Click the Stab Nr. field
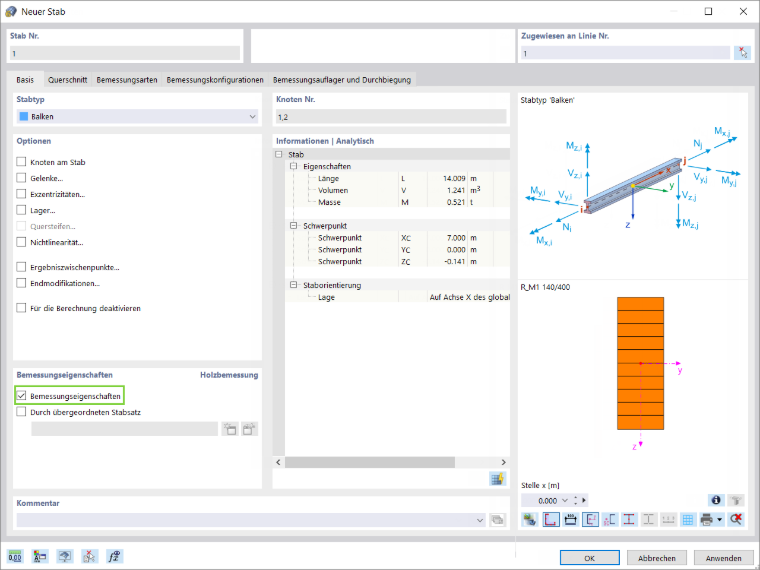This screenshot has width=760, height=570. click(125, 53)
